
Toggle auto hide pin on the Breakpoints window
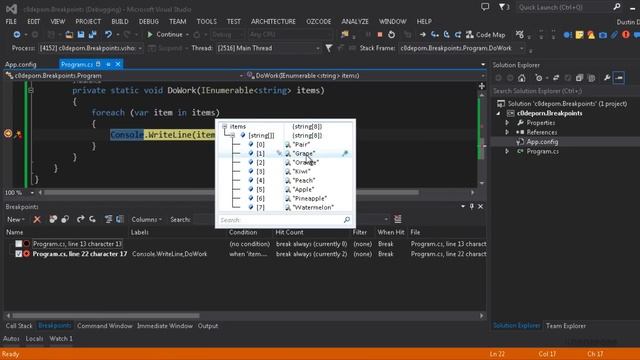(x=472, y=207)
